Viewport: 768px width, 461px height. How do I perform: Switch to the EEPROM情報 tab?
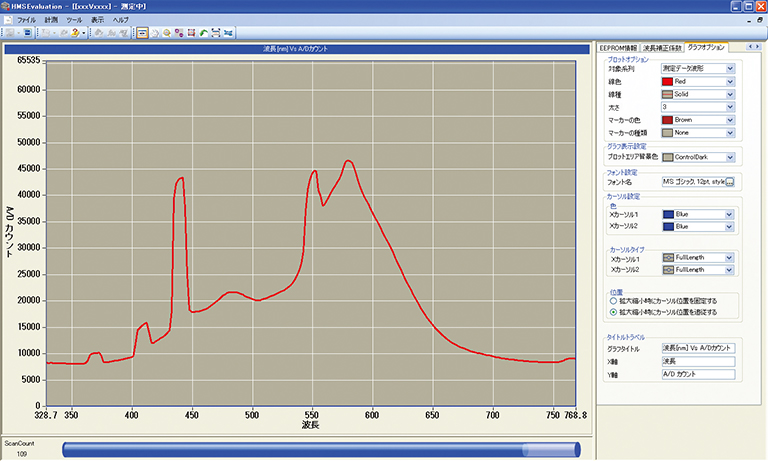pos(619,48)
